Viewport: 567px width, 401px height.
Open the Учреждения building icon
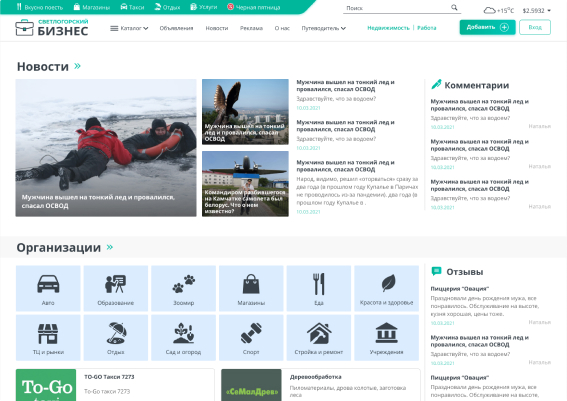[x=386, y=333]
